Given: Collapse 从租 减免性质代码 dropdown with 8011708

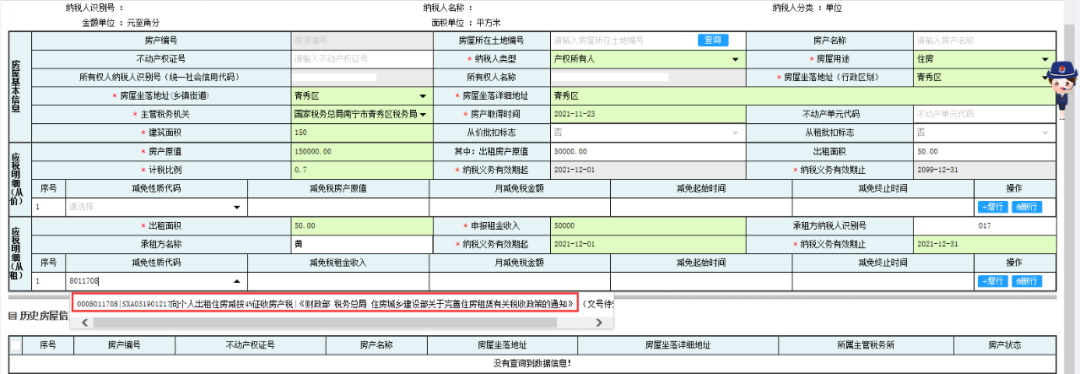Looking at the screenshot, I should 236,281.
